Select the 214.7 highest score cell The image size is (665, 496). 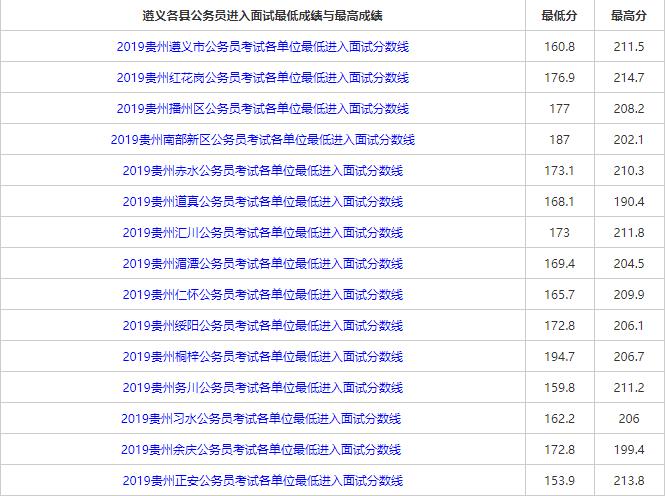click(x=628, y=77)
